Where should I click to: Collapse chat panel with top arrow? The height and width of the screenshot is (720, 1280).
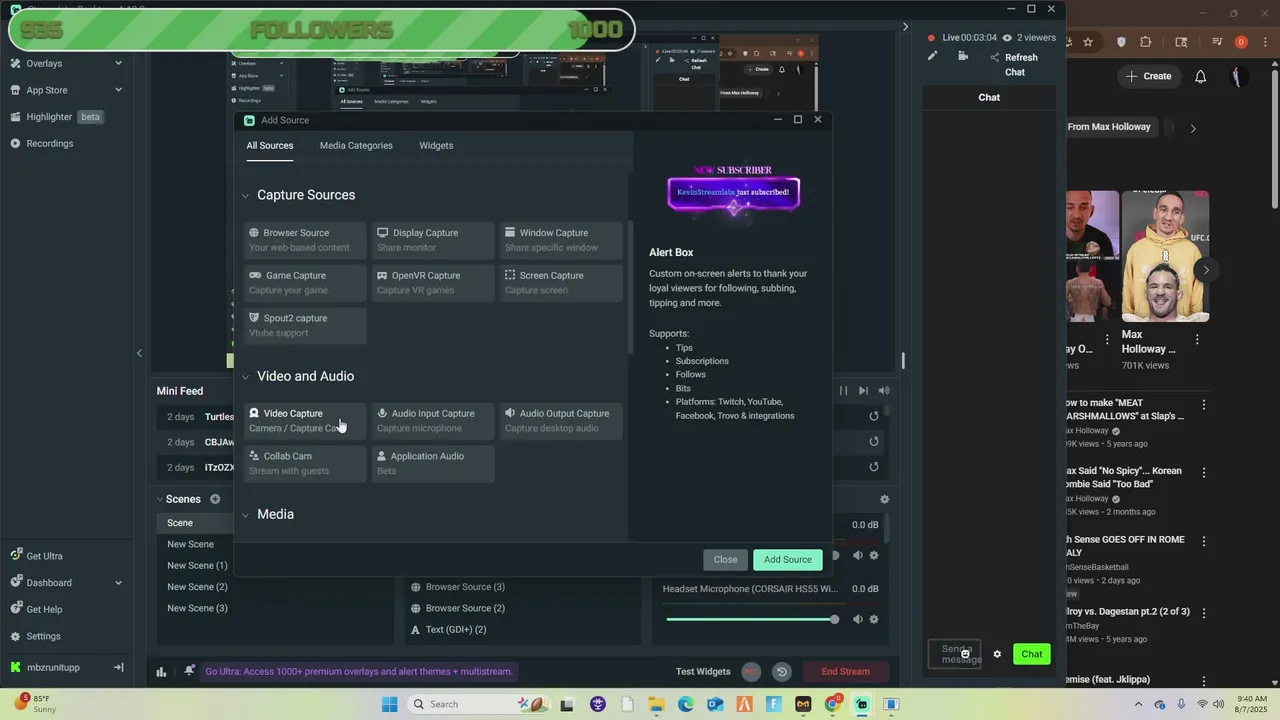(x=906, y=27)
